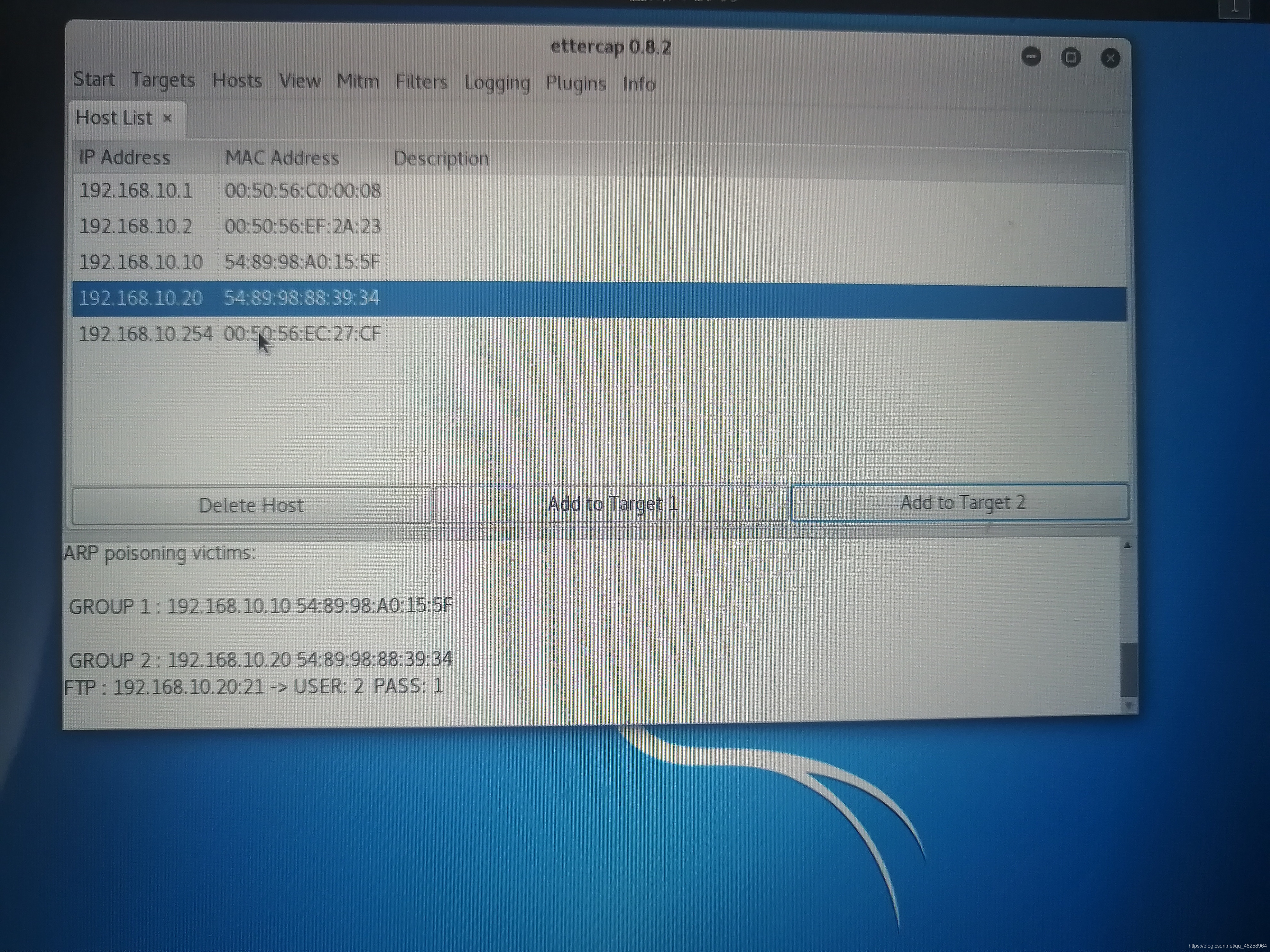Click the FTP credentials log line

pyautogui.click(x=253, y=686)
